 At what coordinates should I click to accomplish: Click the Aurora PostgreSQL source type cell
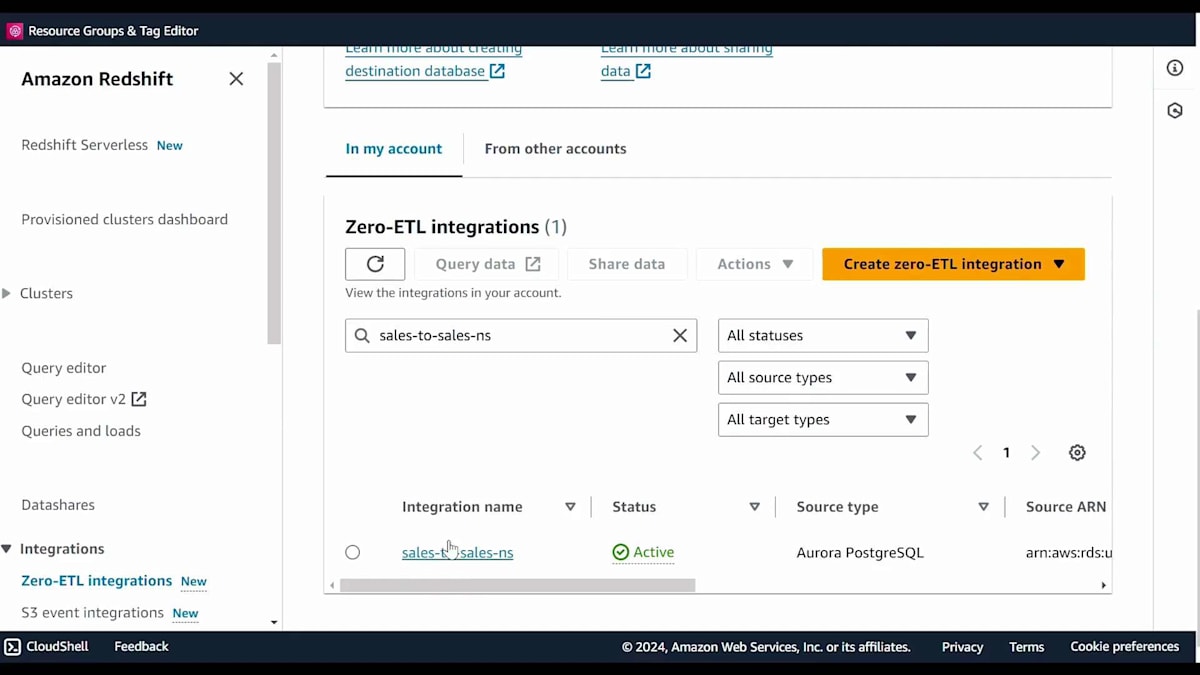point(860,552)
